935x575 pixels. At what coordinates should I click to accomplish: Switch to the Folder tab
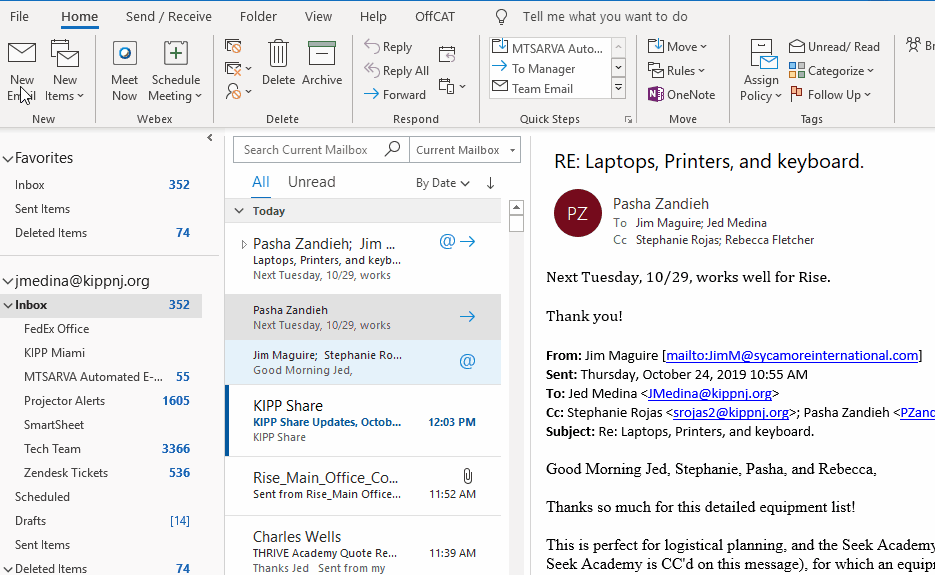(258, 17)
